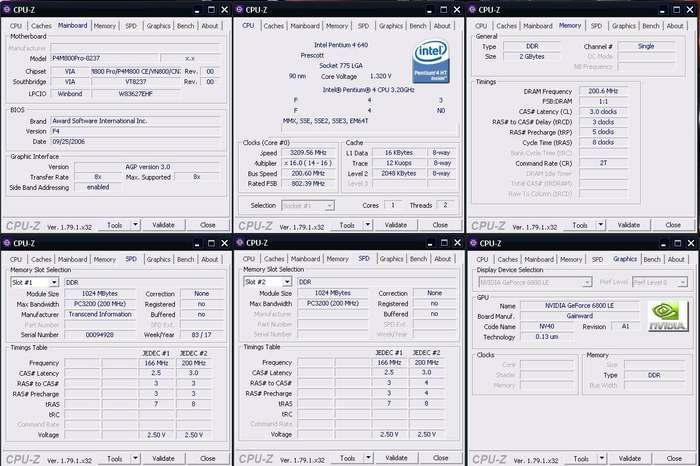The image size is (700, 466).
Task: Open Tools dropdown arrow in Pentium 4 CPU window
Action: [368, 225]
